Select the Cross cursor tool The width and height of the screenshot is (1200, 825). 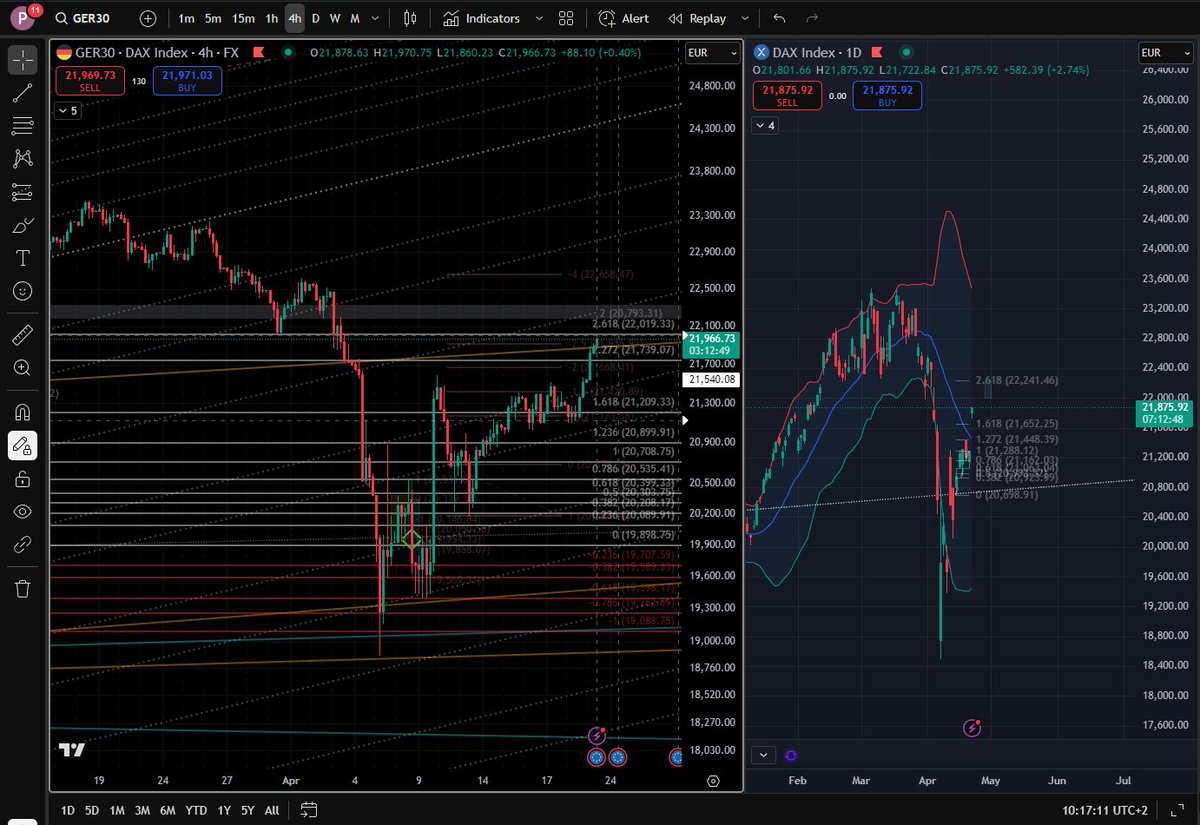(x=21, y=61)
